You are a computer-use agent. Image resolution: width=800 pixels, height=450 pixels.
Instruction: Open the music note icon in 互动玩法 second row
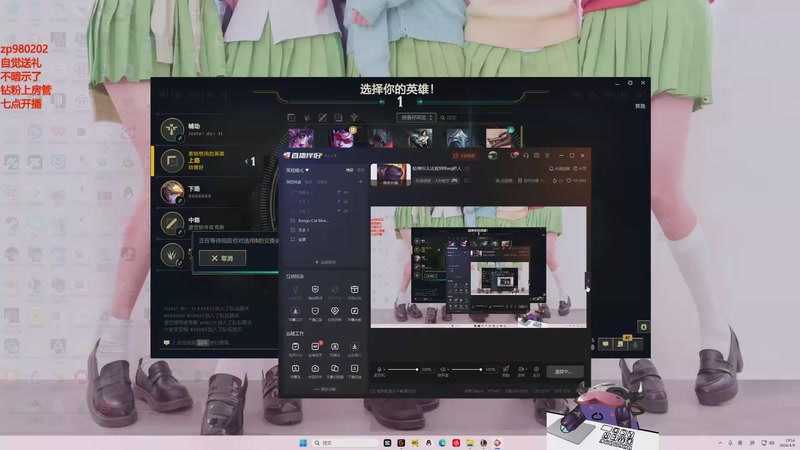tap(355, 313)
